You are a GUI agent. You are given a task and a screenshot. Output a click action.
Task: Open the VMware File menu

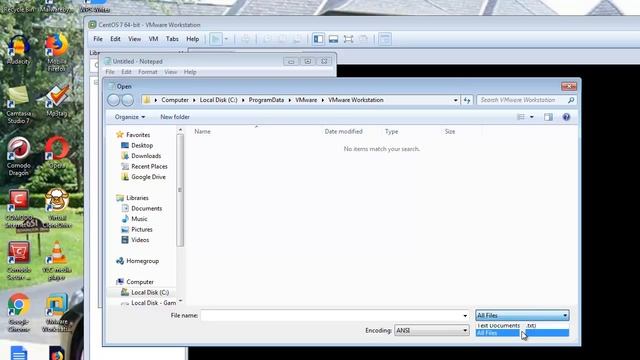coord(98,39)
